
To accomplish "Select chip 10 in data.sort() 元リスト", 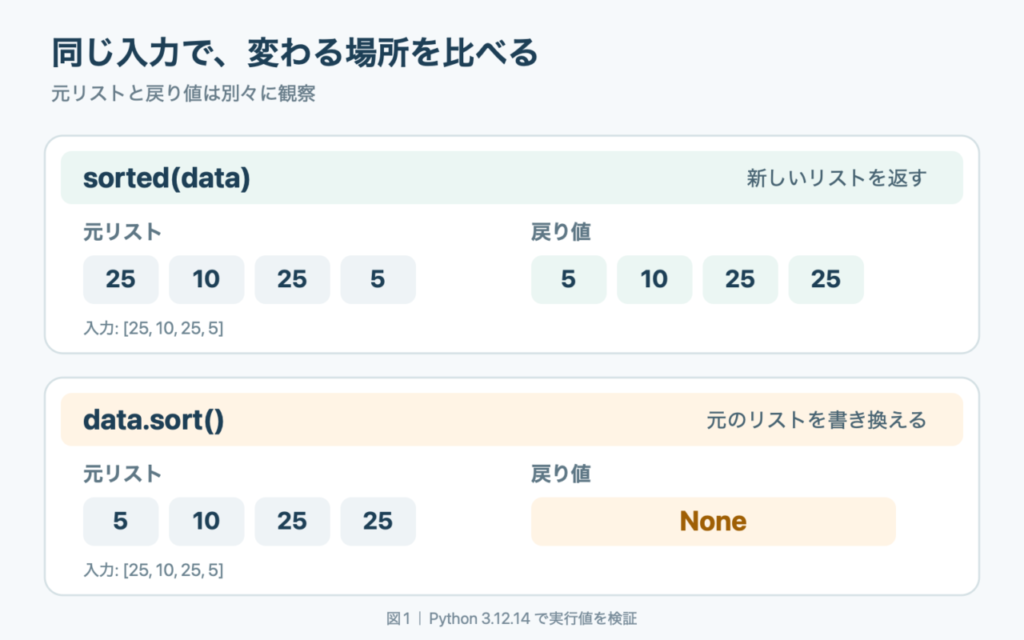I will point(206,521).
